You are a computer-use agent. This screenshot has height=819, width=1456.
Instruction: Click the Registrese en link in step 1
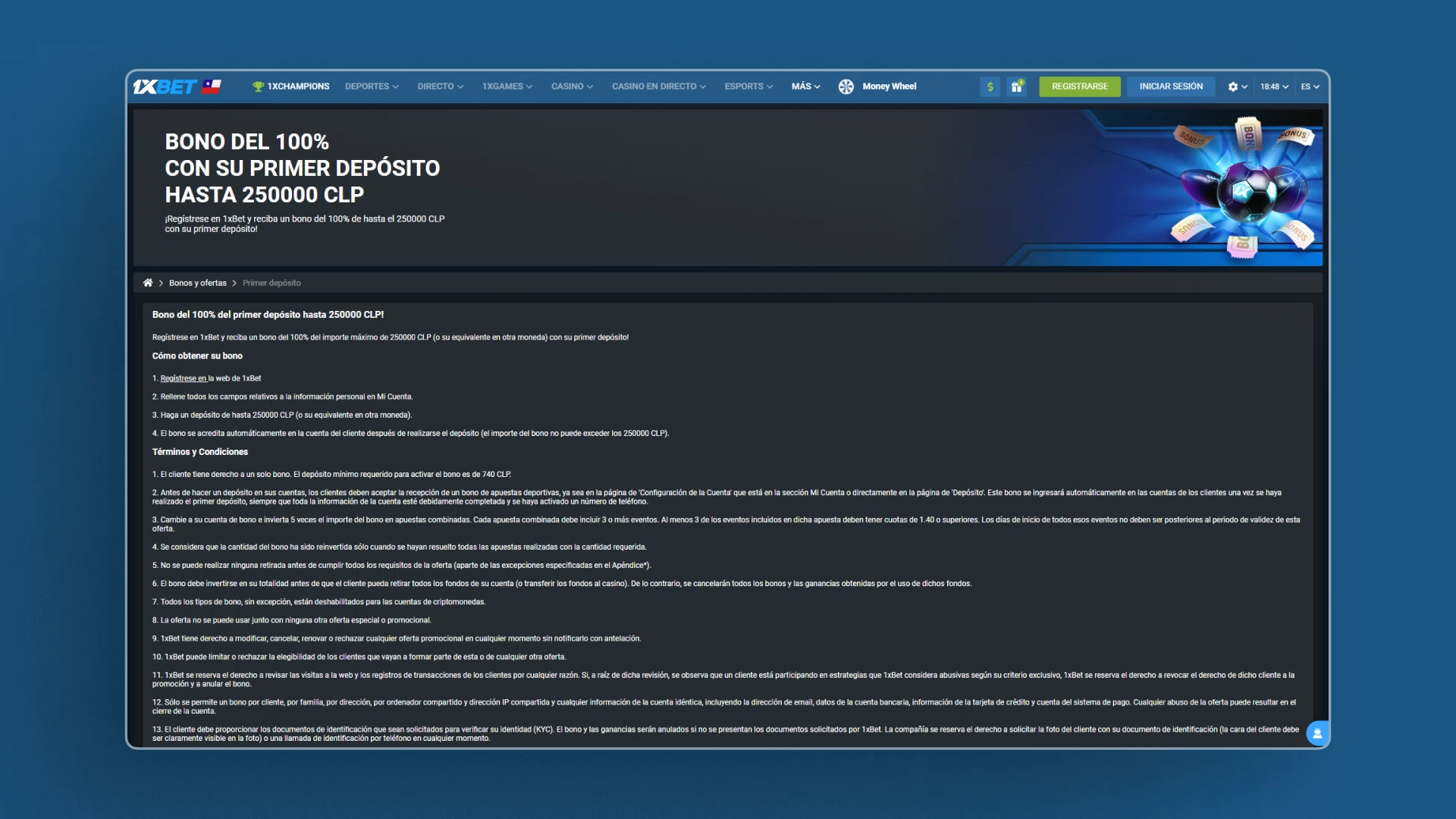coord(183,378)
